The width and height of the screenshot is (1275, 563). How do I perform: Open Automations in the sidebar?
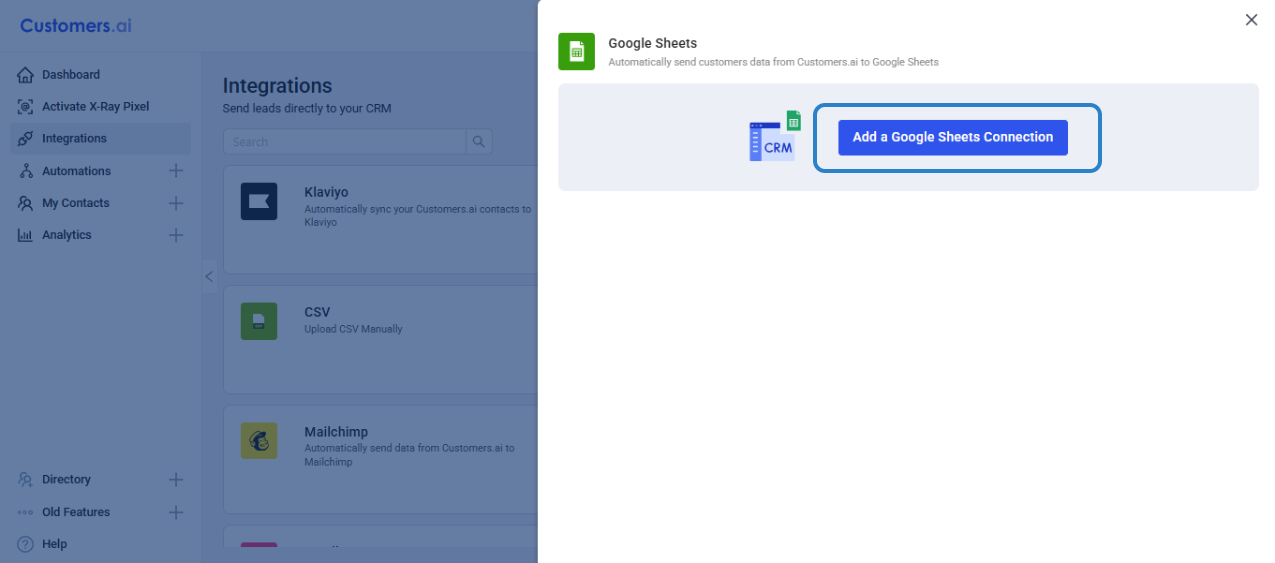(76, 171)
